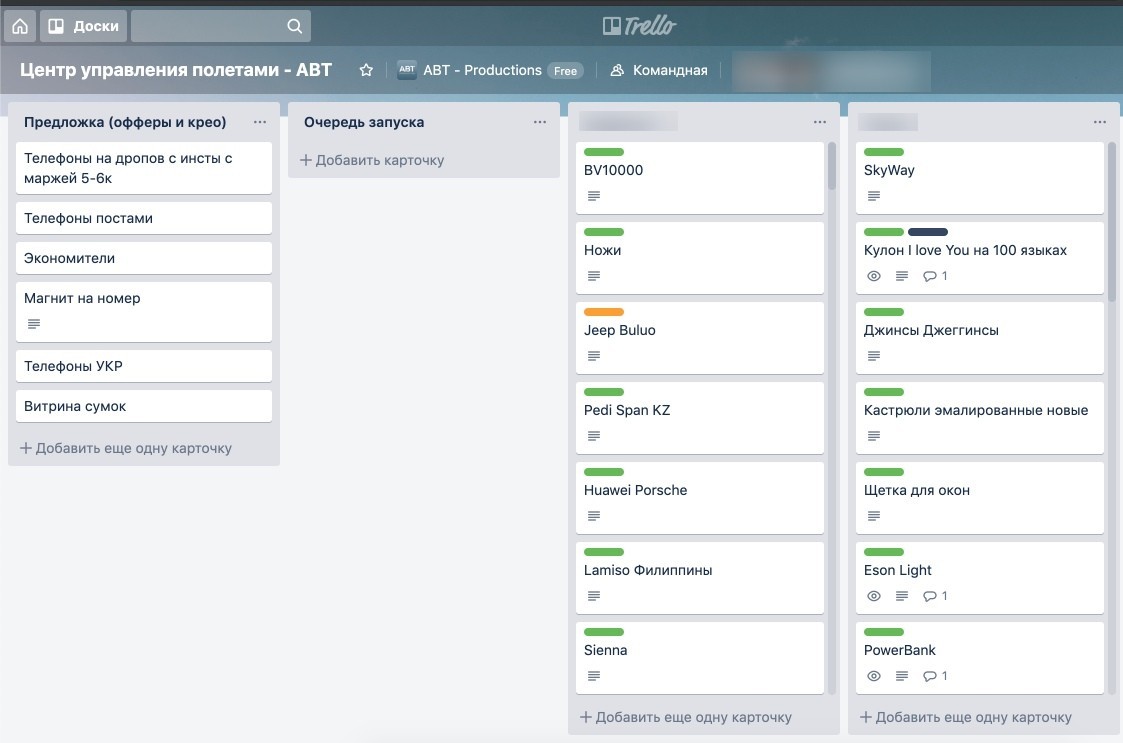1123x743 pixels.
Task: Open the Экономители card
Action: pos(144,258)
